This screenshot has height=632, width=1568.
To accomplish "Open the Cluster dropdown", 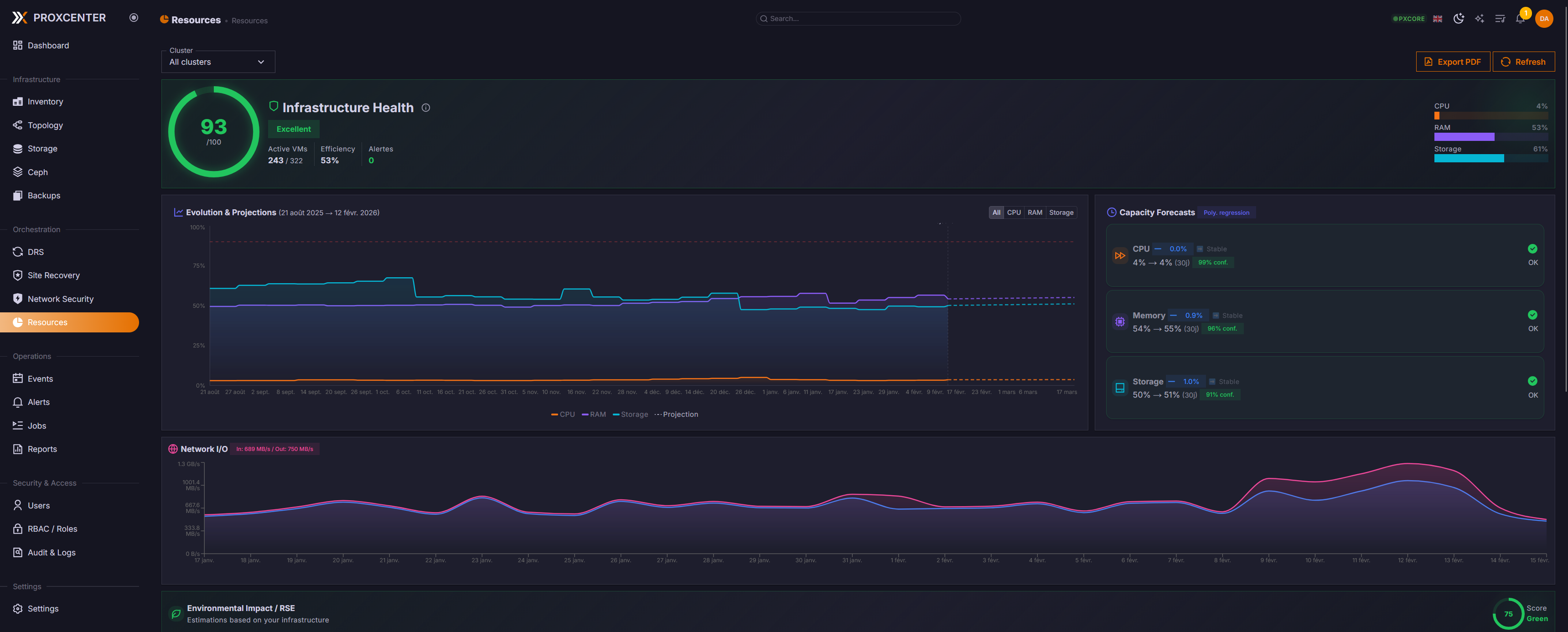I will click(218, 62).
